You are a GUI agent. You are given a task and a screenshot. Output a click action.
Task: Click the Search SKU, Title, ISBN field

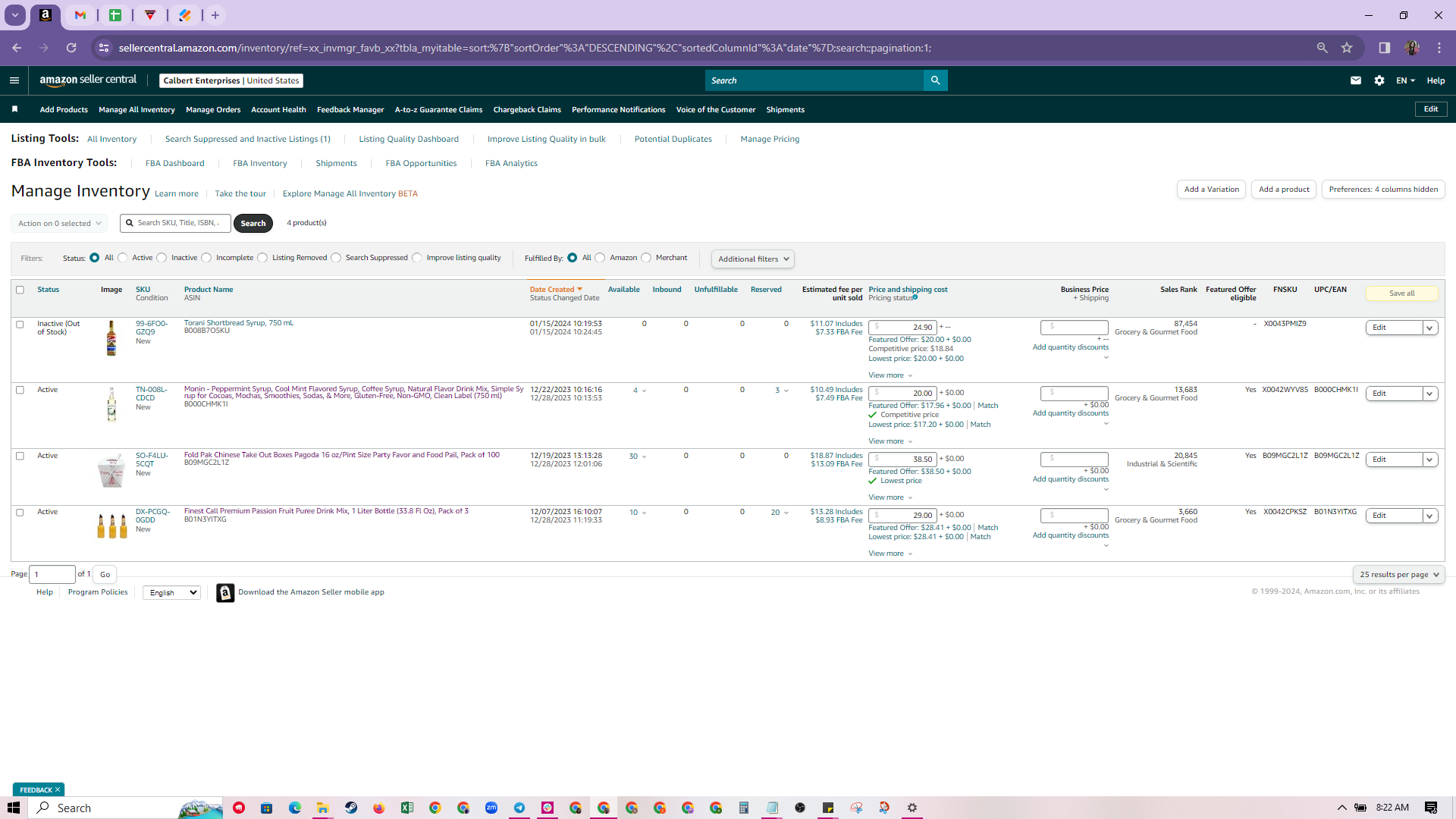[x=176, y=223]
